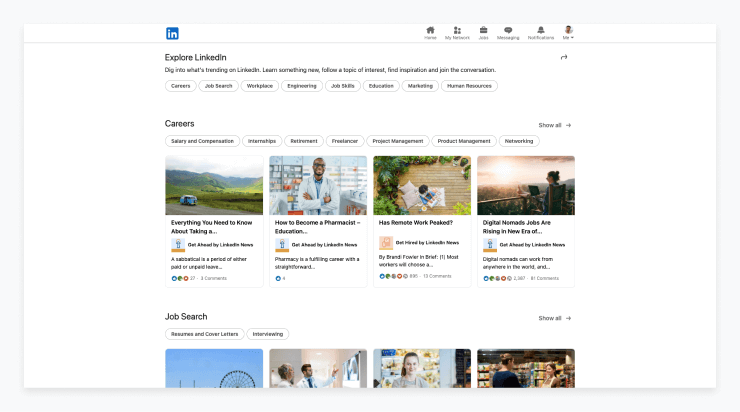Select the Human Resources topic pill
Screen dimensions: 740x412
pos(469,86)
